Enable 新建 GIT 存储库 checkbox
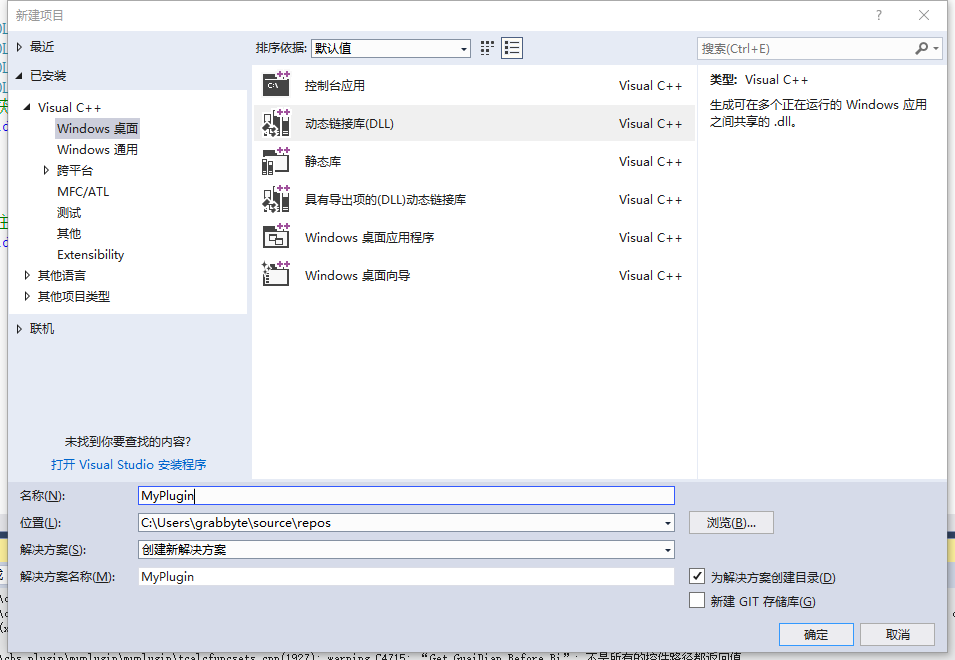Screen dimensions: 955x660 click(697, 600)
